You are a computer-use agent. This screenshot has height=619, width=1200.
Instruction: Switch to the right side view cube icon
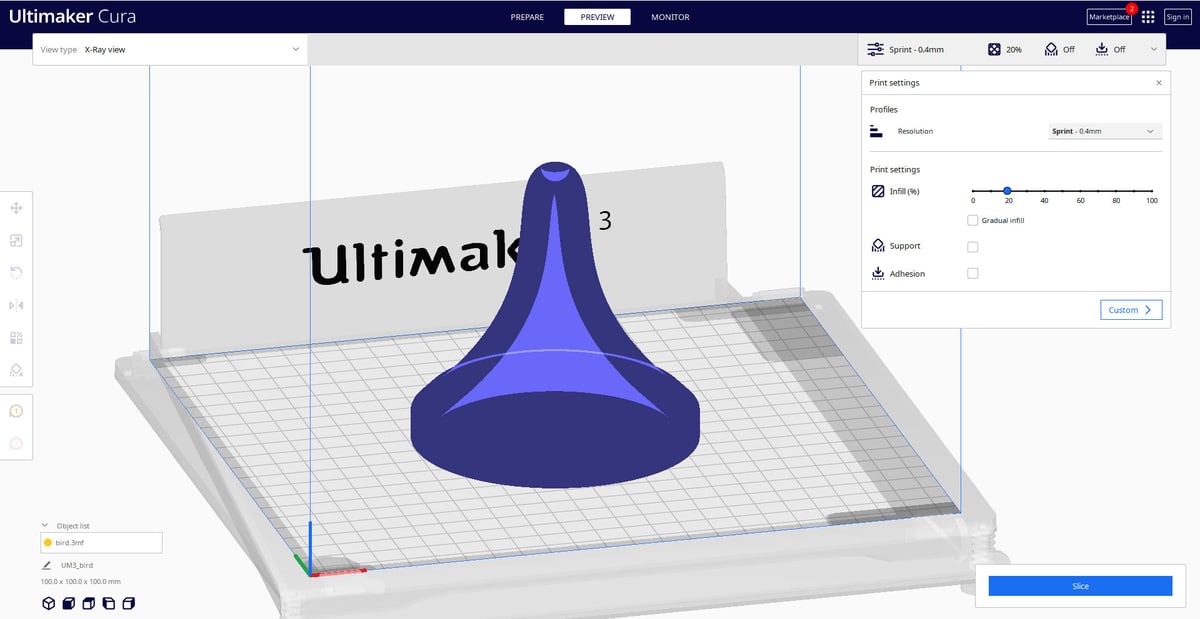click(128, 603)
